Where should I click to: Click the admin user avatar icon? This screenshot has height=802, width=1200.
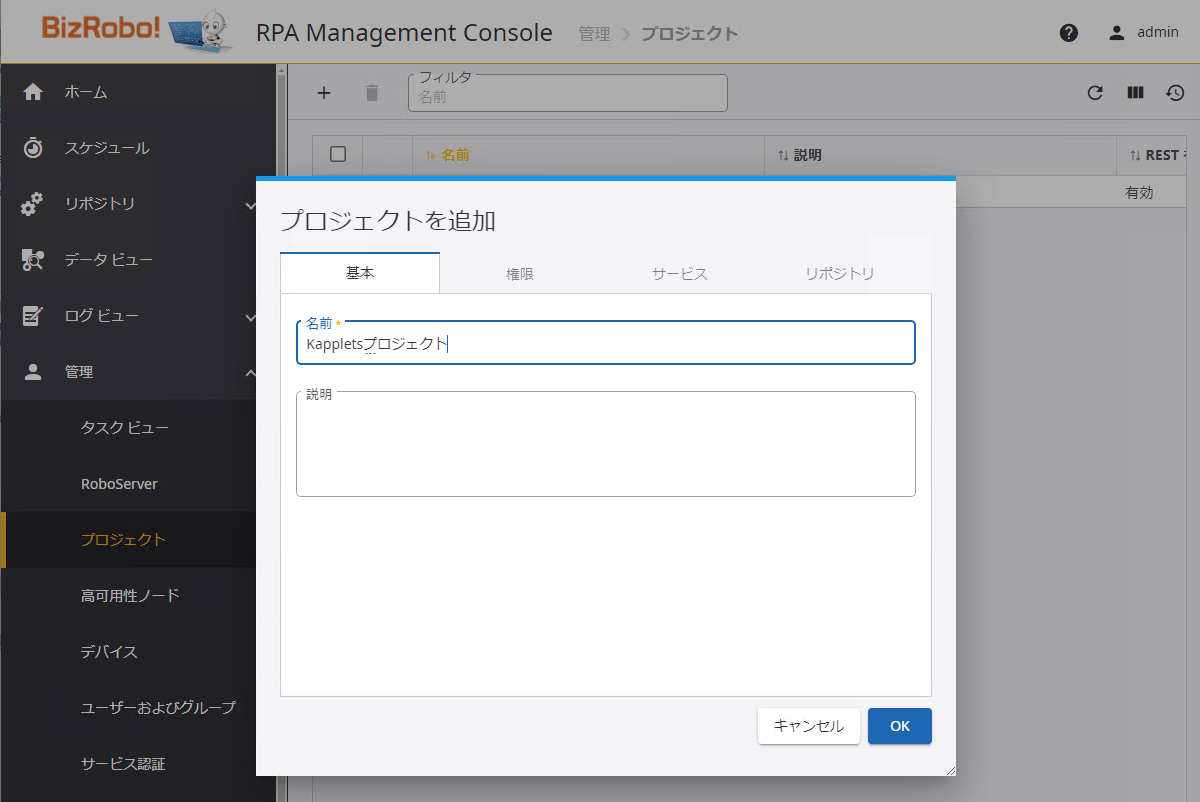pos(1117,33)
